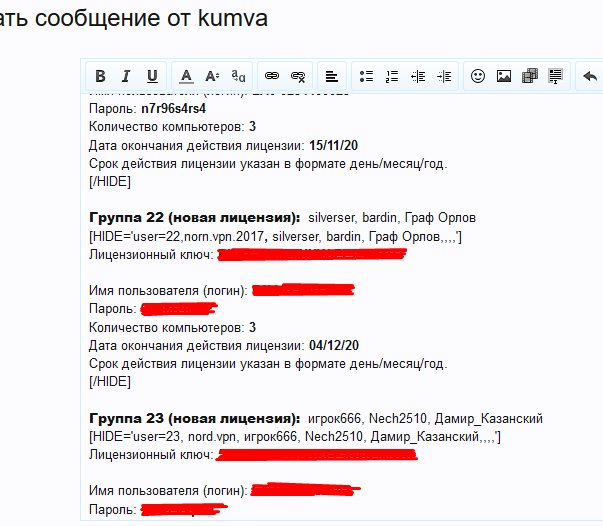Click the 'Группа 22 (новая лицензия):' heading
603x526 pixels.
195,218
